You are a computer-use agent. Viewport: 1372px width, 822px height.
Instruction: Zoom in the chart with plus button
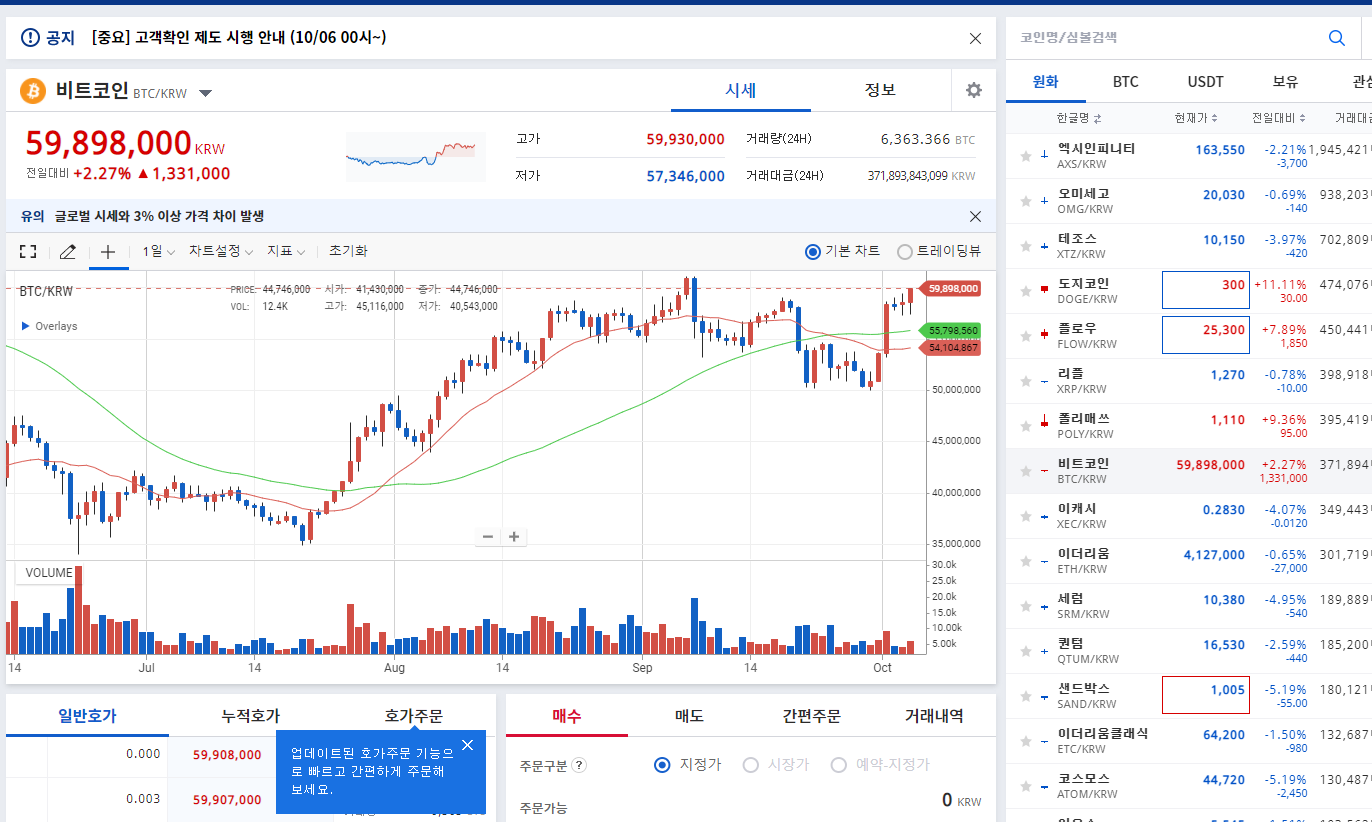coord(514,537)
